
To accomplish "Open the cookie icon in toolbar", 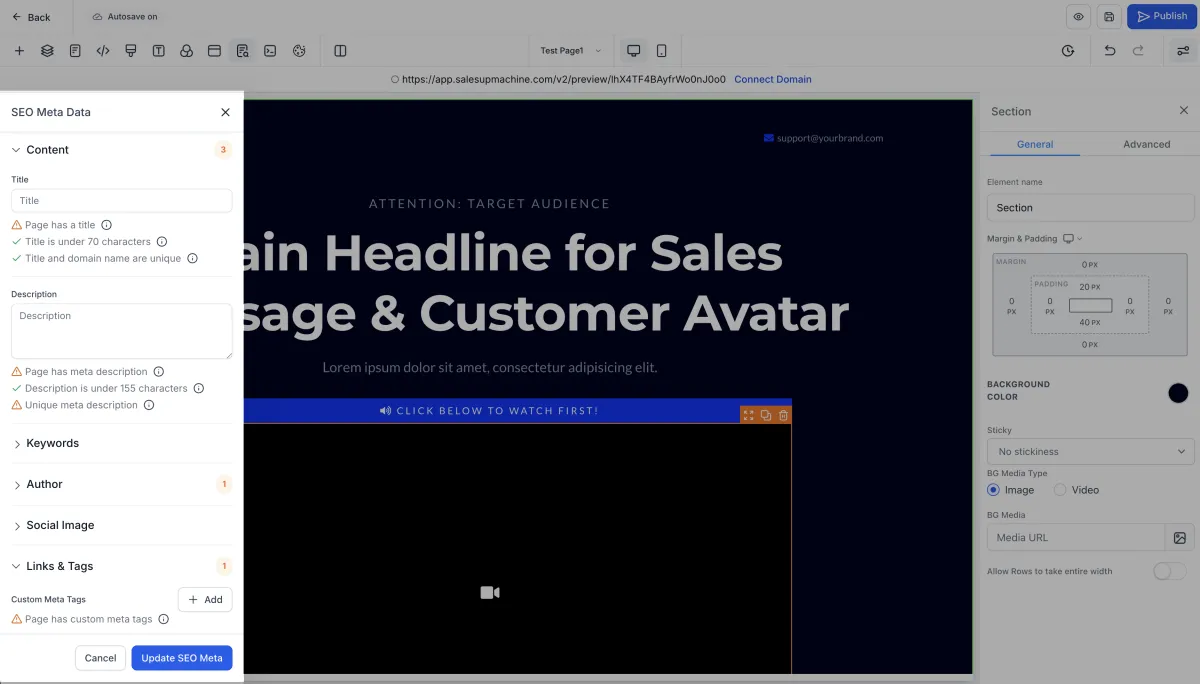I will [x=298, y=50].
